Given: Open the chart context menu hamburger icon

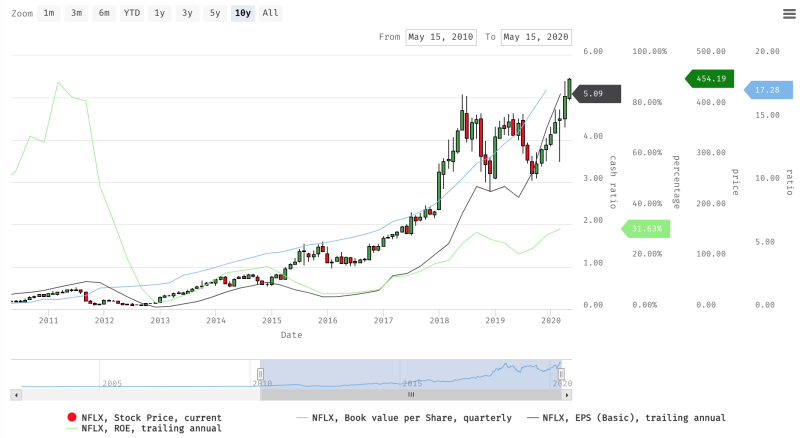Looking at the screenshot, I should coord(789,14).
